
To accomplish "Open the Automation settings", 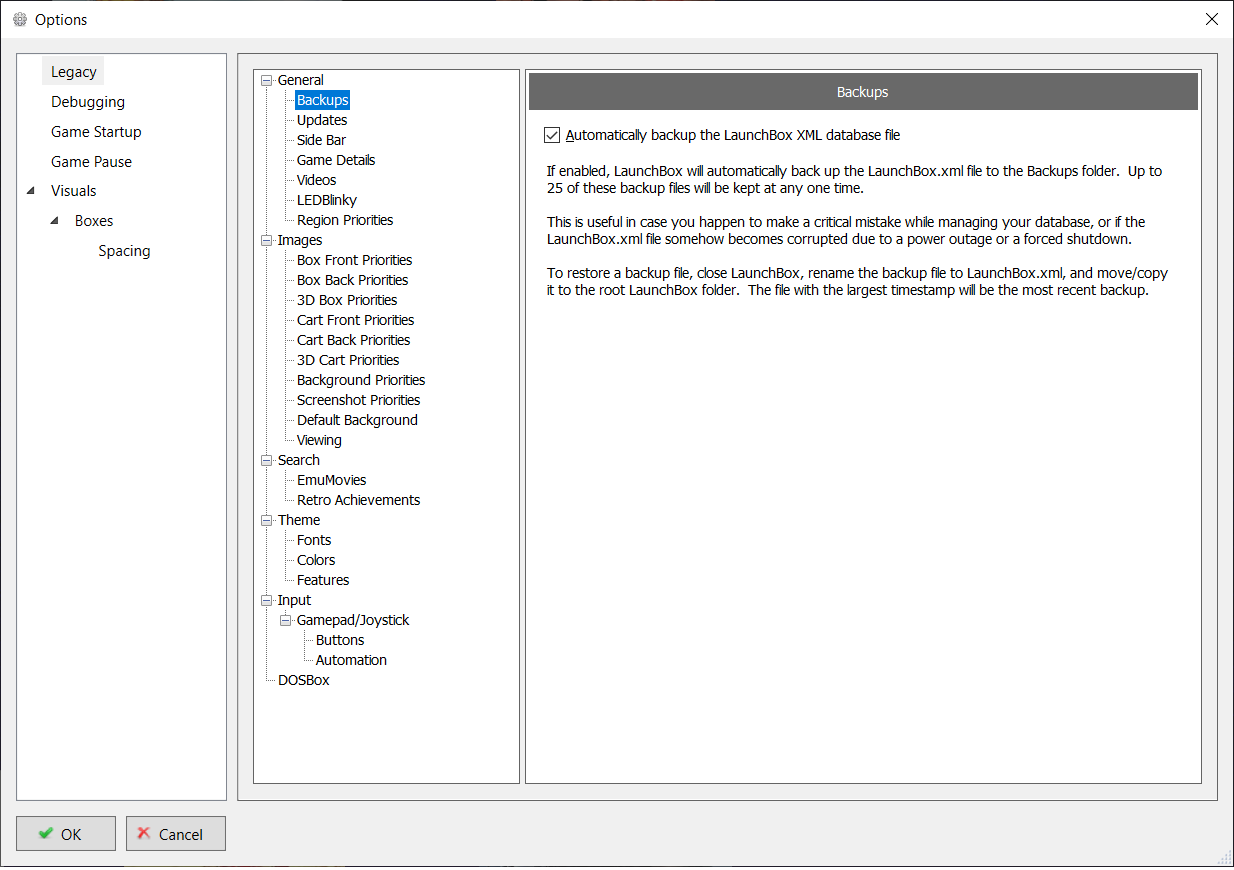I will click(351, 660).
